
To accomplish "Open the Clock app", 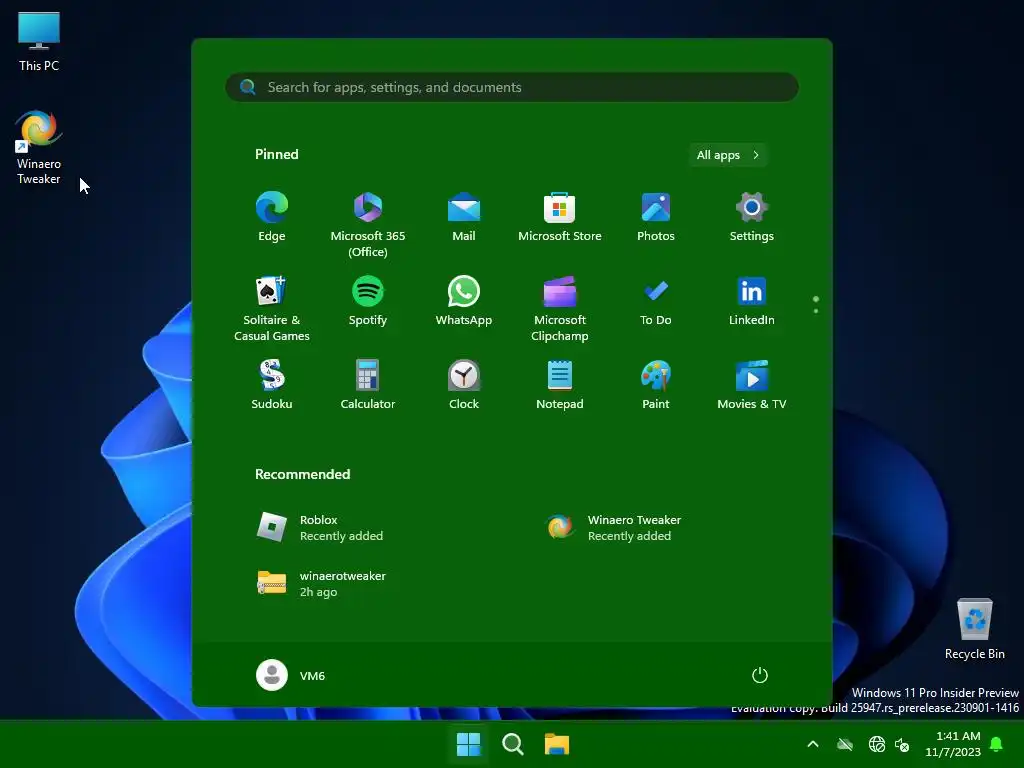I will point(464,385).
